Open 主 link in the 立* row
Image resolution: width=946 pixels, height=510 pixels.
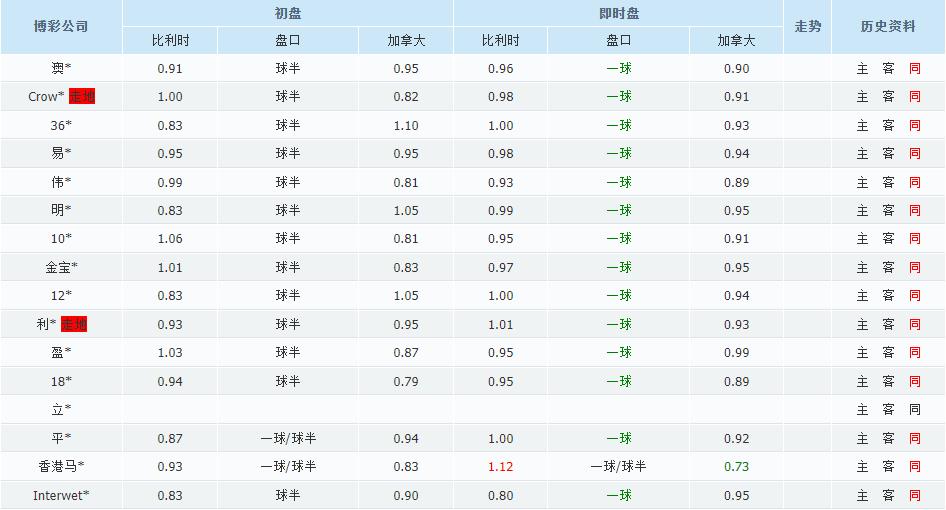point(863,409)
